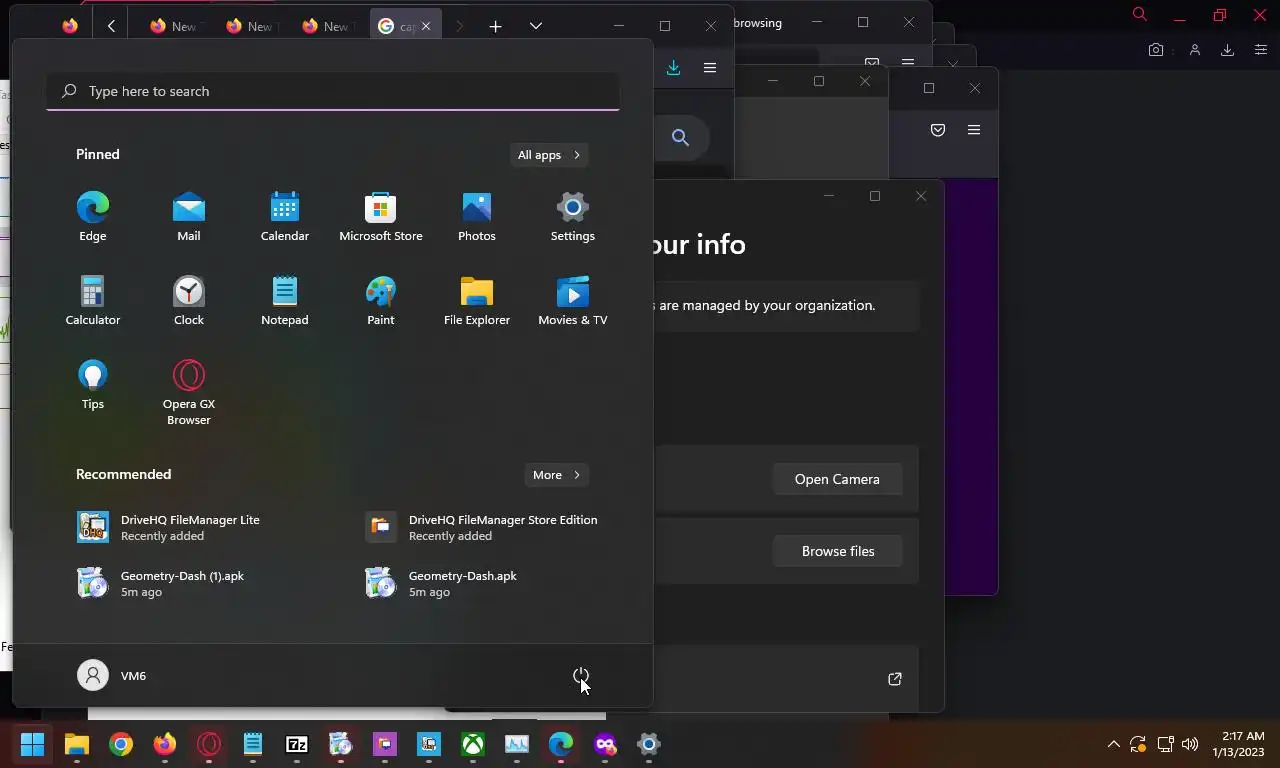Viewport: 1280px width, 768px height.
Task: Open a new Firefox tab with plus
Action: point(495,26)
